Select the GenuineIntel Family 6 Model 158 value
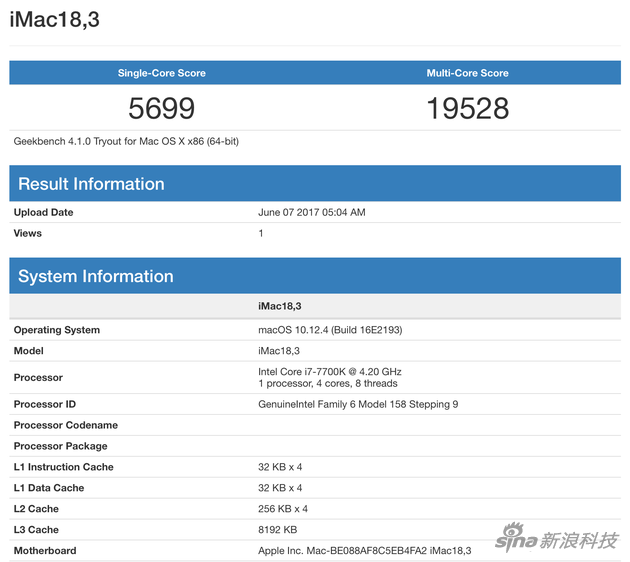Image resolution: width=630 pixels, height=562 pixels. pos(358,404)
